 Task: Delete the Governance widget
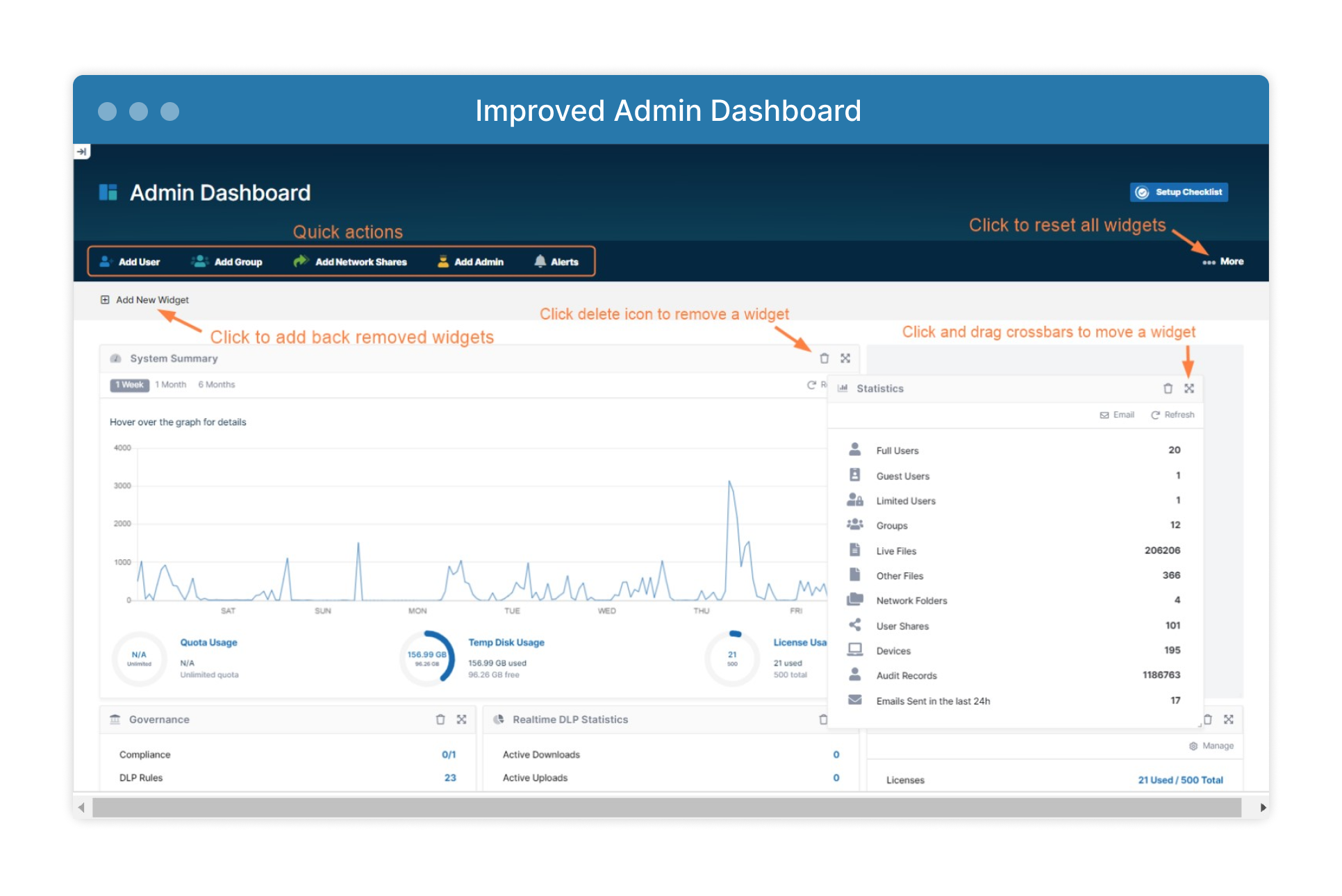(440, 720)
